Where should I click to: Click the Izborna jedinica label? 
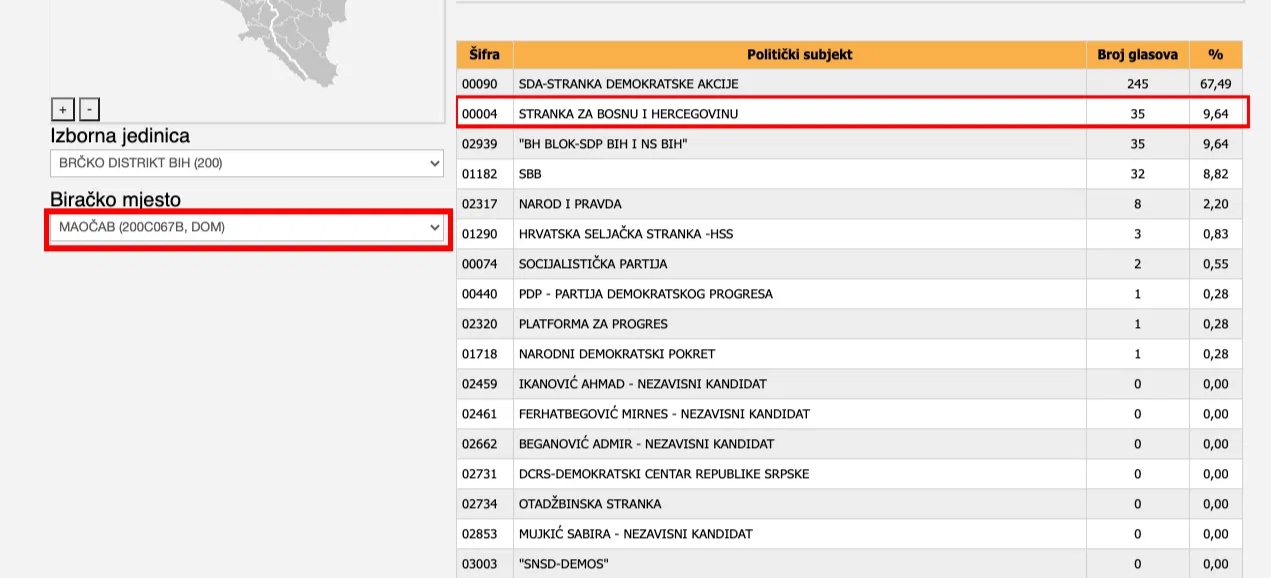coord(120,136)
